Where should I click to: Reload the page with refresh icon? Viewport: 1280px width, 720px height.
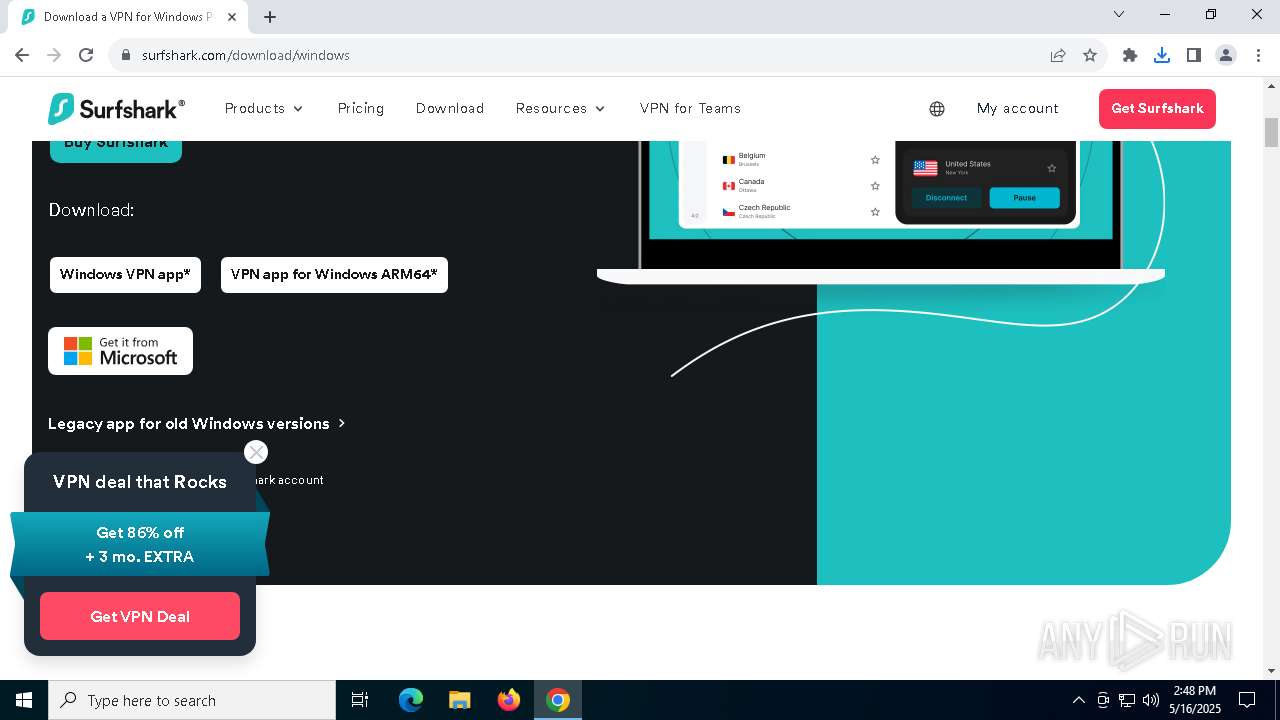click(86, 55)
